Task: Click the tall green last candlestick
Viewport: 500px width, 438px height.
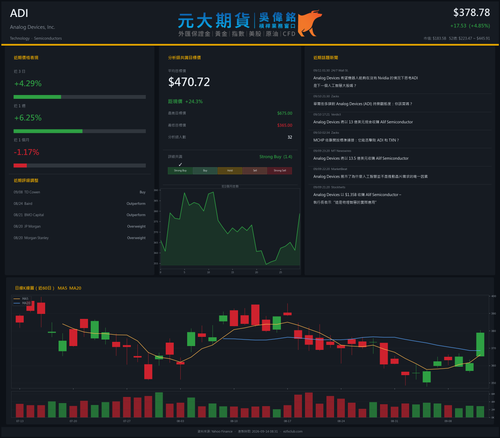Action: tap(480, 344)
